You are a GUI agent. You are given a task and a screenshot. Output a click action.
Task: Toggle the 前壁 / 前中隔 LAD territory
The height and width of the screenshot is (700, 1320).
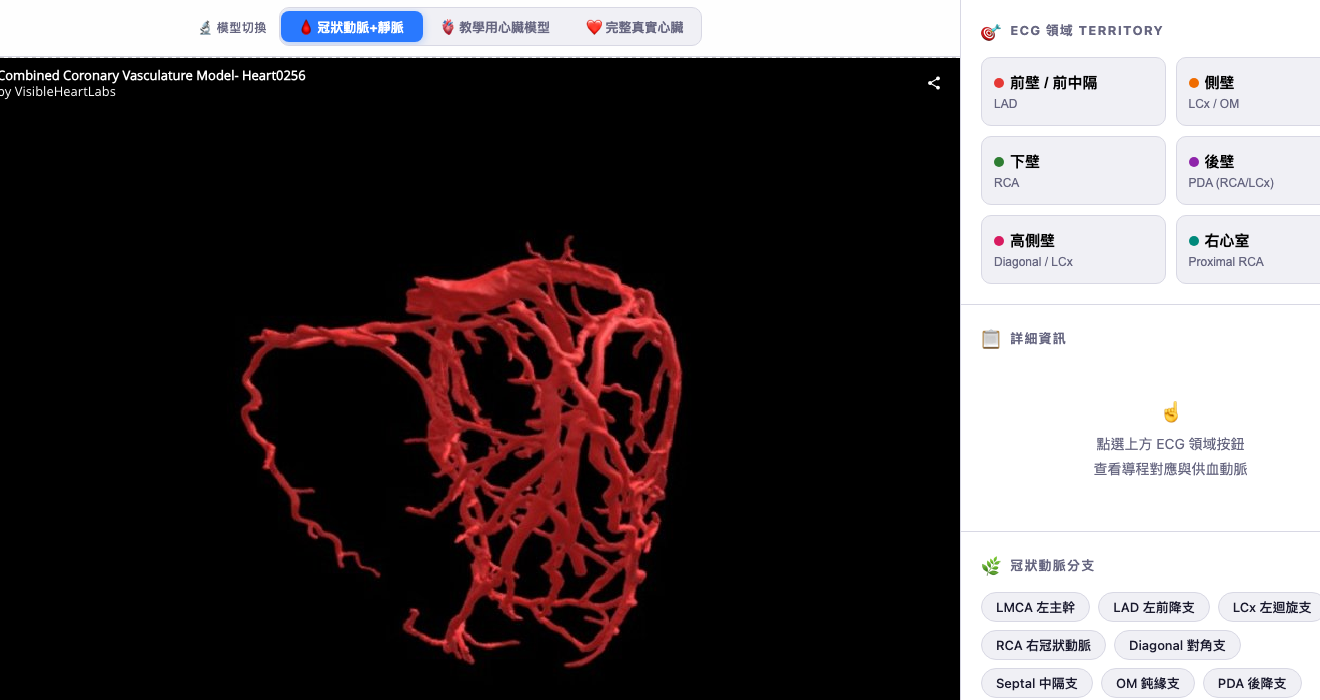[x=1072, y=91]
